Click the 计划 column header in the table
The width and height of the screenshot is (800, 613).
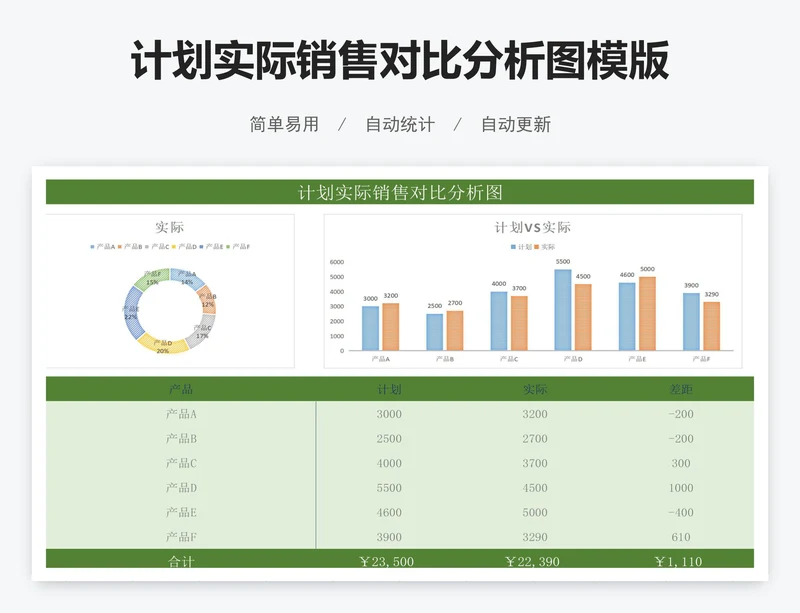(389, 389)
